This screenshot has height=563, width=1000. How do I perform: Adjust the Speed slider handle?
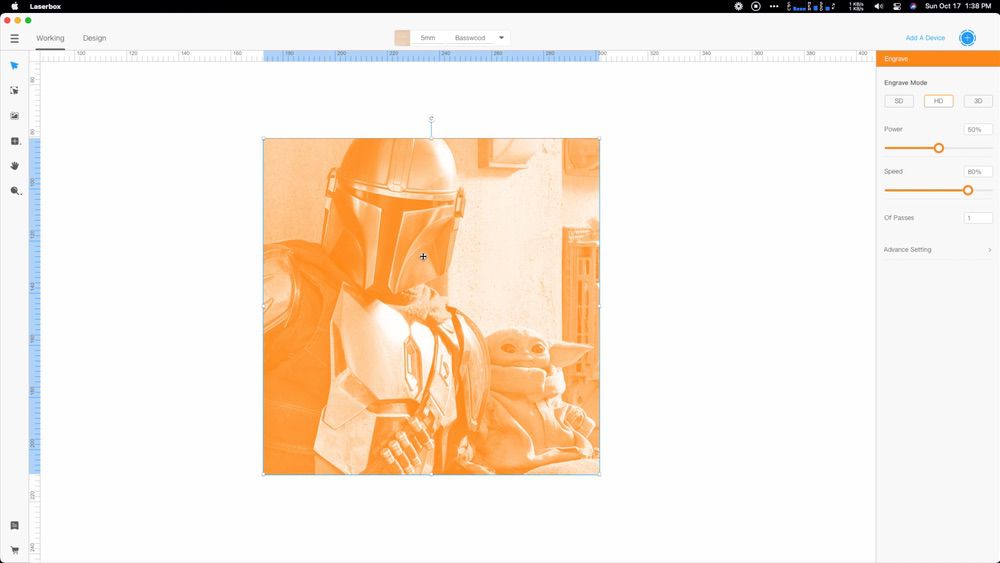[x=968, y=190]
